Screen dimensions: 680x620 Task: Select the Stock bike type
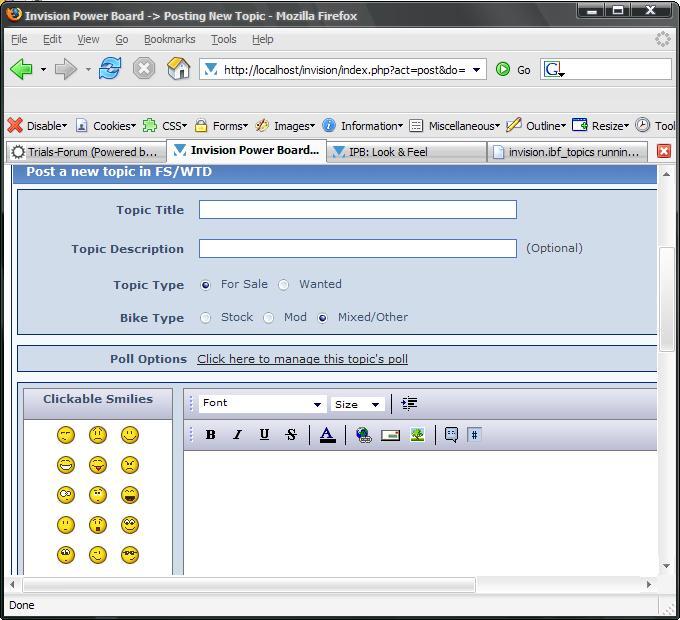pyautogui.click(x=206, y=318)
